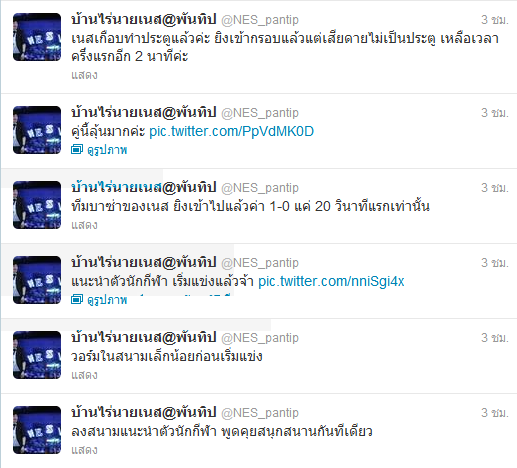View image via ดูรูปภาพ under แนะนำตัวนักกีฬา tweet
The height and width of the screenshot is (468, 517).
tap(107, 300)
